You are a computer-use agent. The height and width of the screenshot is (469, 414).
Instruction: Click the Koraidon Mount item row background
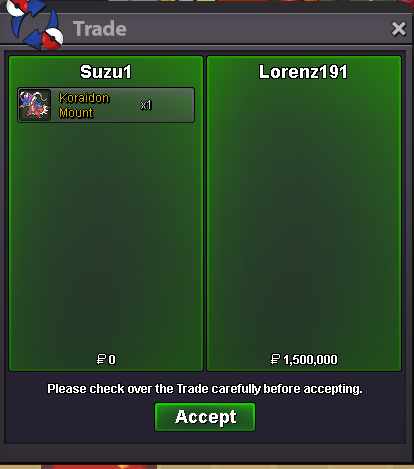click(x=106, y=105)
